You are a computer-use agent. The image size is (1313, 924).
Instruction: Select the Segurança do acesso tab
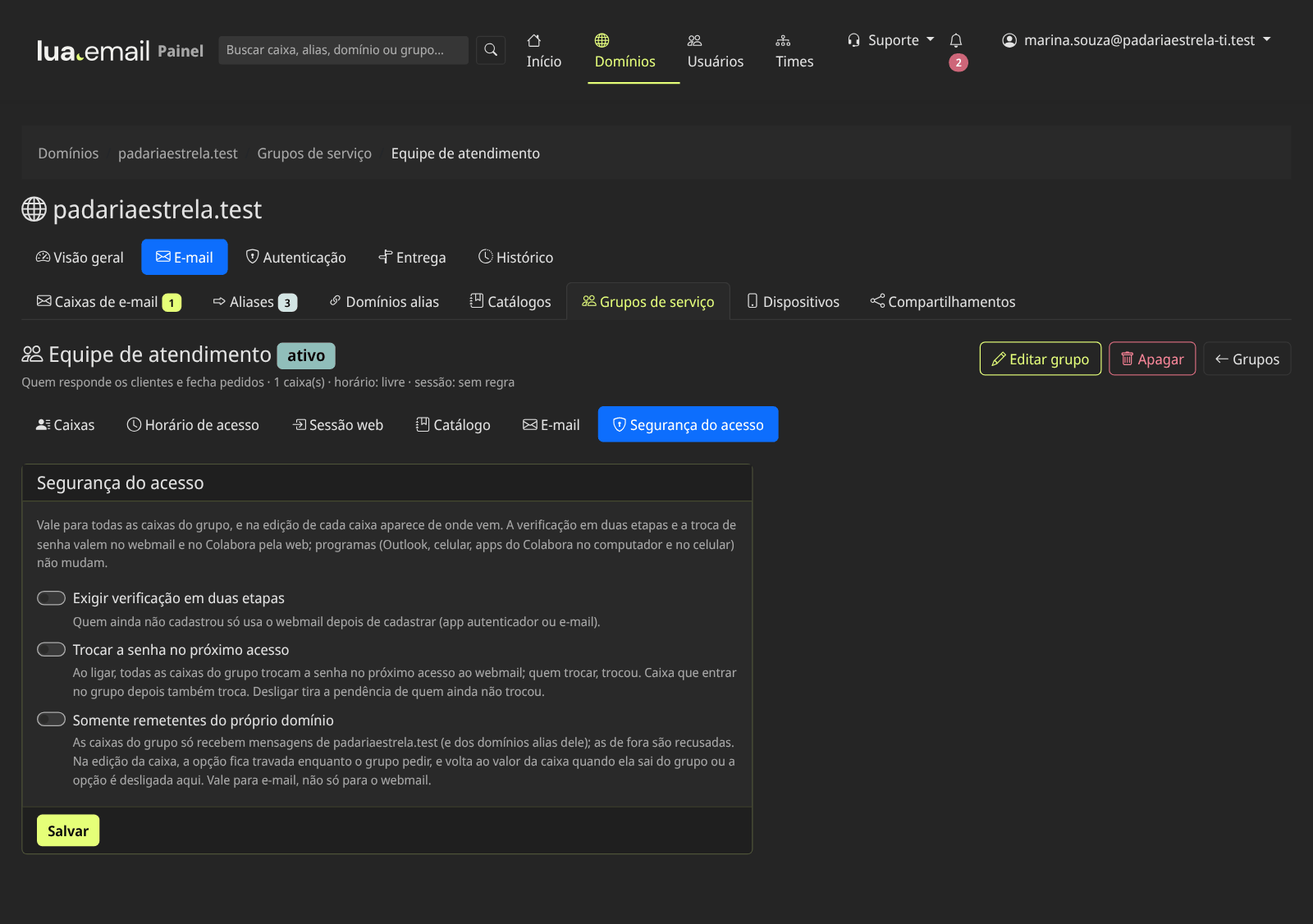pyautogui.click(x=689, y=425)
